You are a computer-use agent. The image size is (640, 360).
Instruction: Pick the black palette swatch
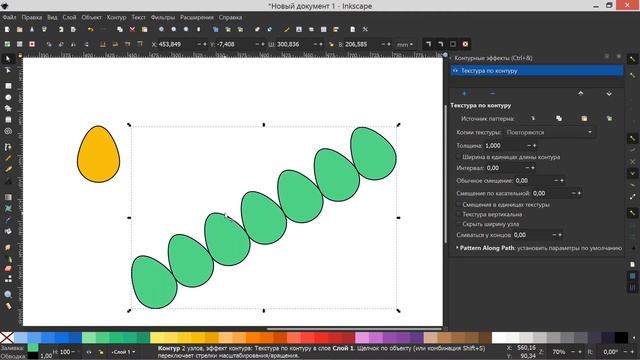point(621,338)
